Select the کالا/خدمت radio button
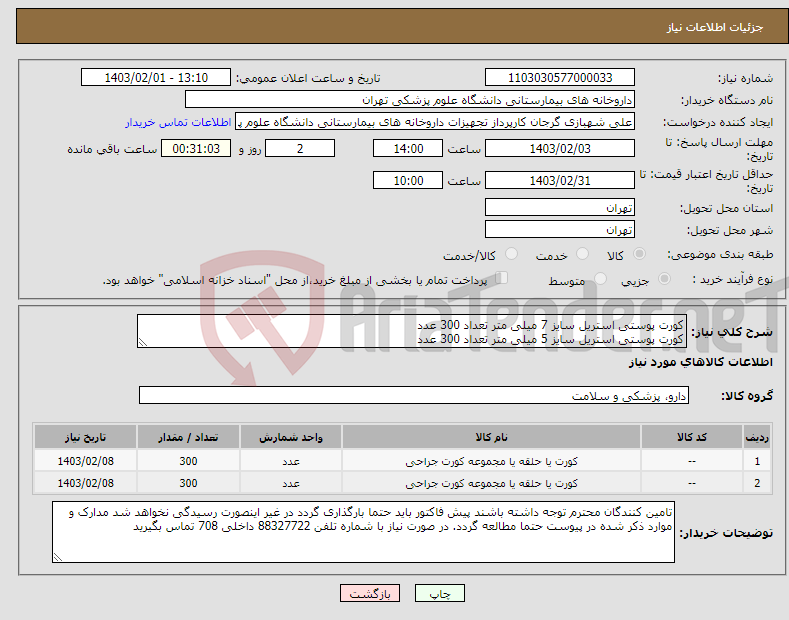 511,254
